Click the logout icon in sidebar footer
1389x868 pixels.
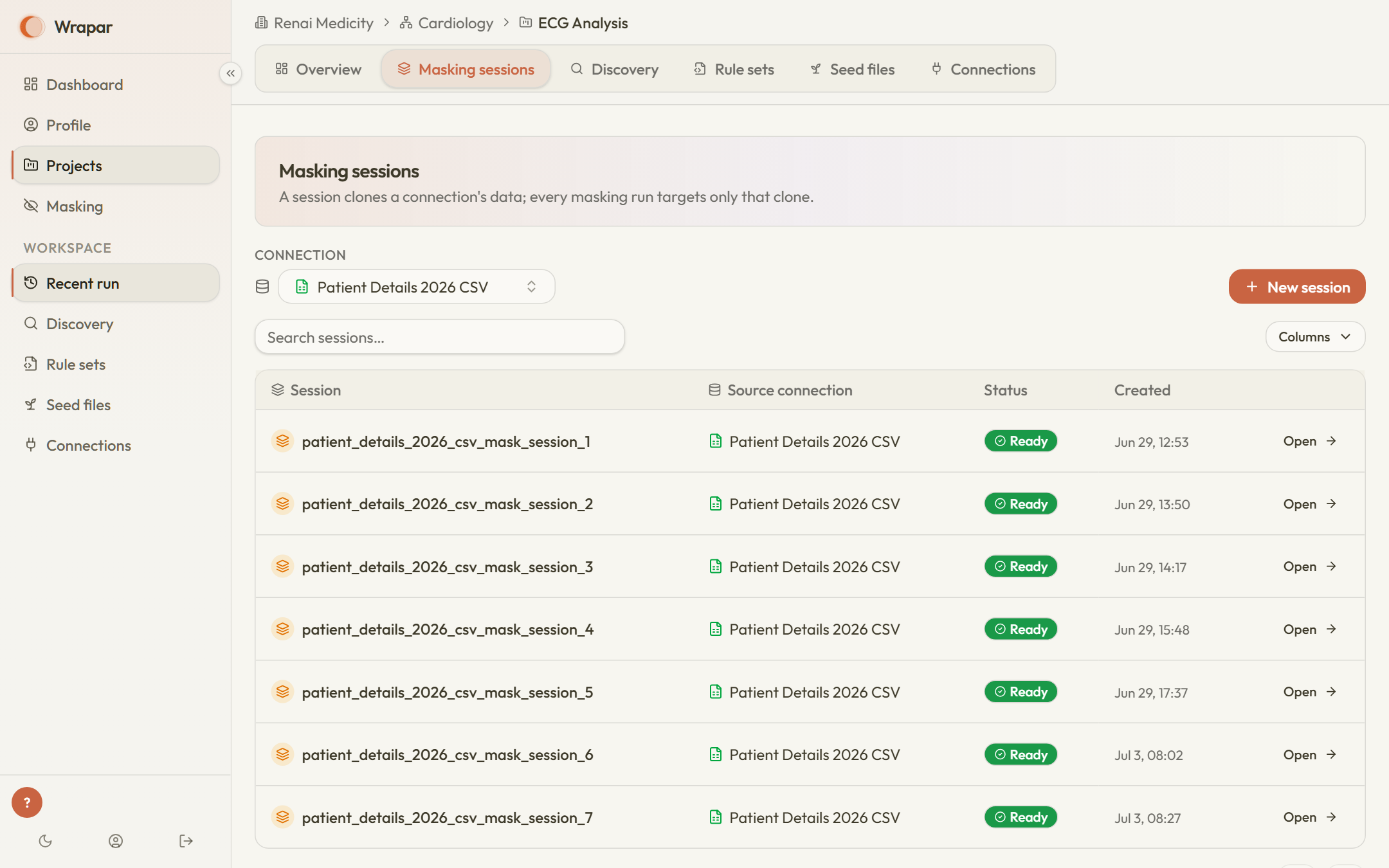pyautogui.click(x=186, y=841)
